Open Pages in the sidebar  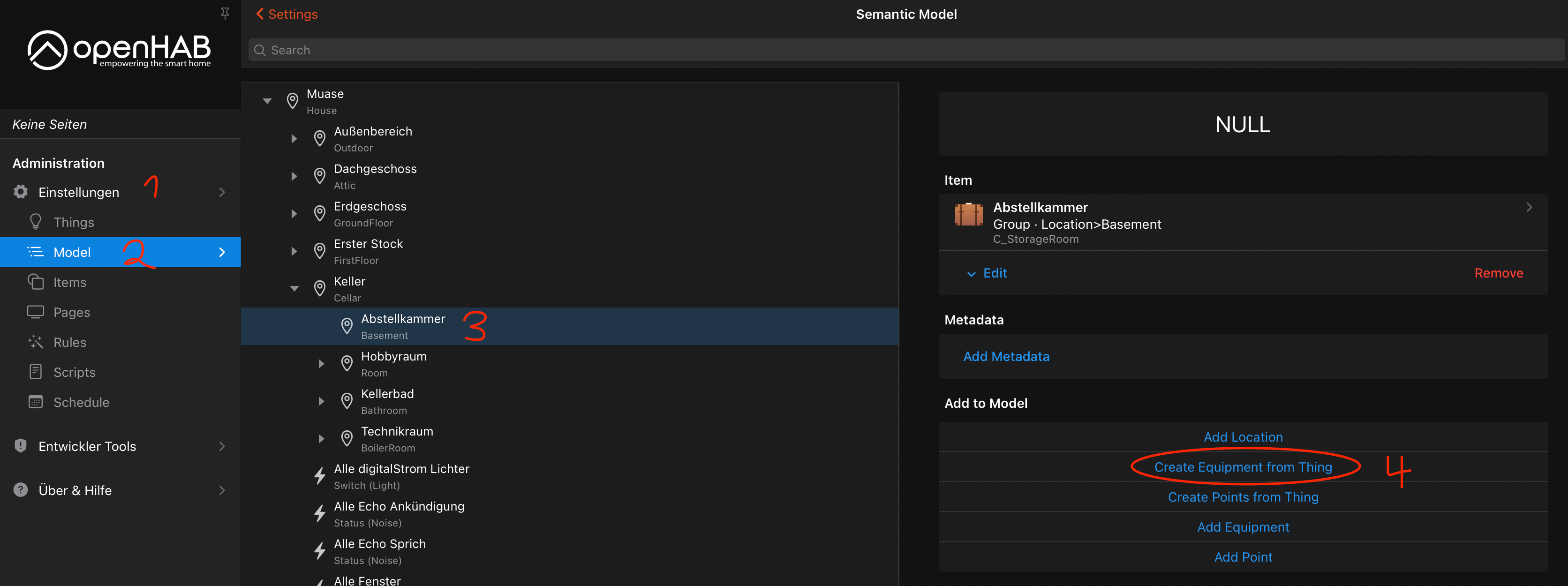[71, 312]
